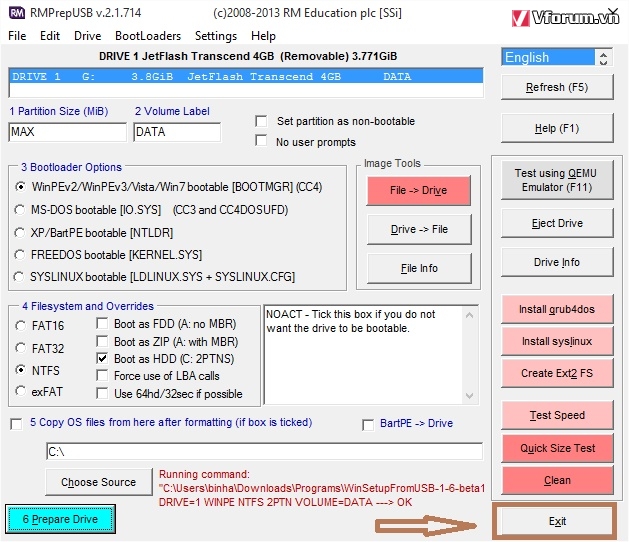The width and height of the screenshot is (629, 542).
Task: Click the Choose Source button
Action: (x=99, y=482)
